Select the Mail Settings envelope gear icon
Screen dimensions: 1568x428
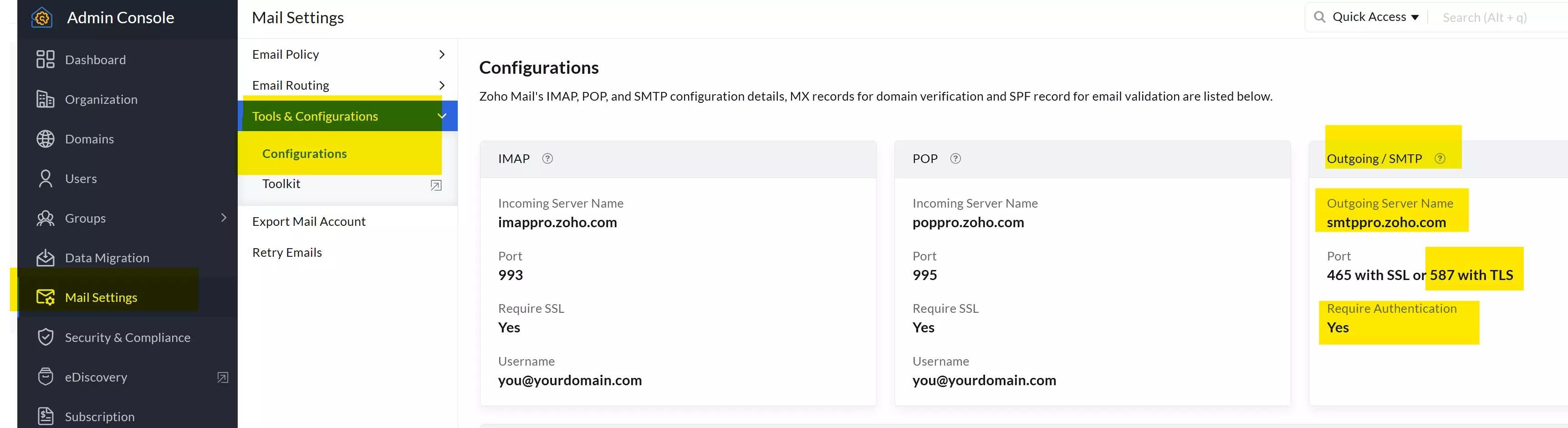[x=45, y=297]
